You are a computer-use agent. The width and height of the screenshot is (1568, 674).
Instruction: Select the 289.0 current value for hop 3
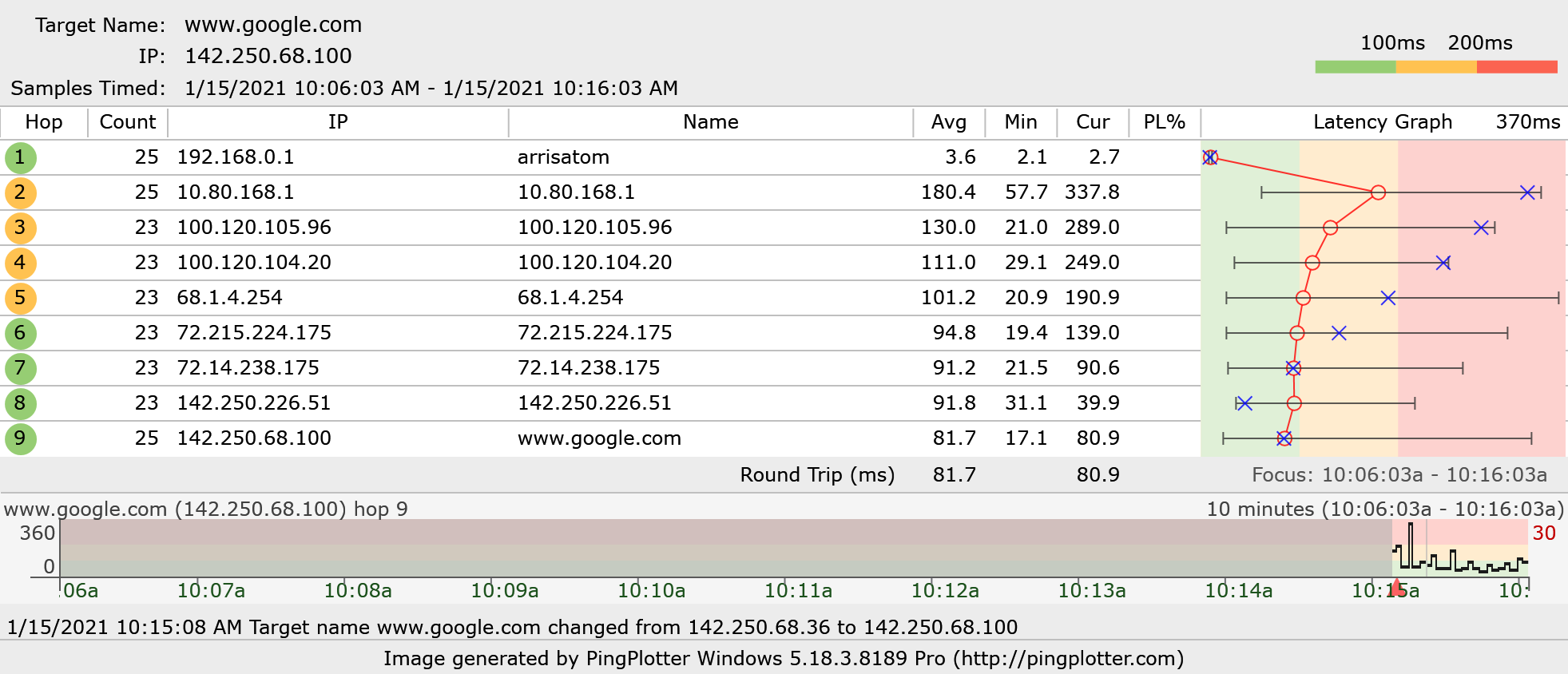coord(1092,228)
